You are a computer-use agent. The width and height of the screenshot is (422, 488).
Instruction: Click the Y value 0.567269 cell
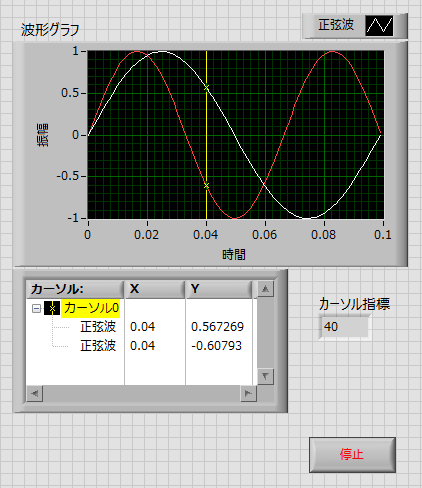click(217, 327)
